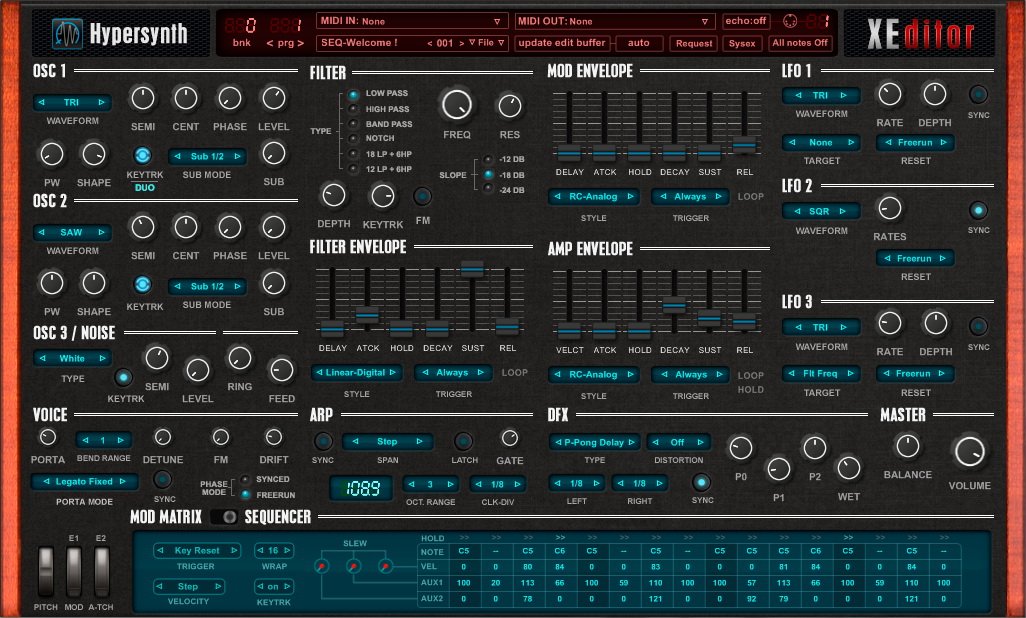The image size is (1026, 618).
Task: Select -24 DB filter slope
Action: tap(488, 189)
